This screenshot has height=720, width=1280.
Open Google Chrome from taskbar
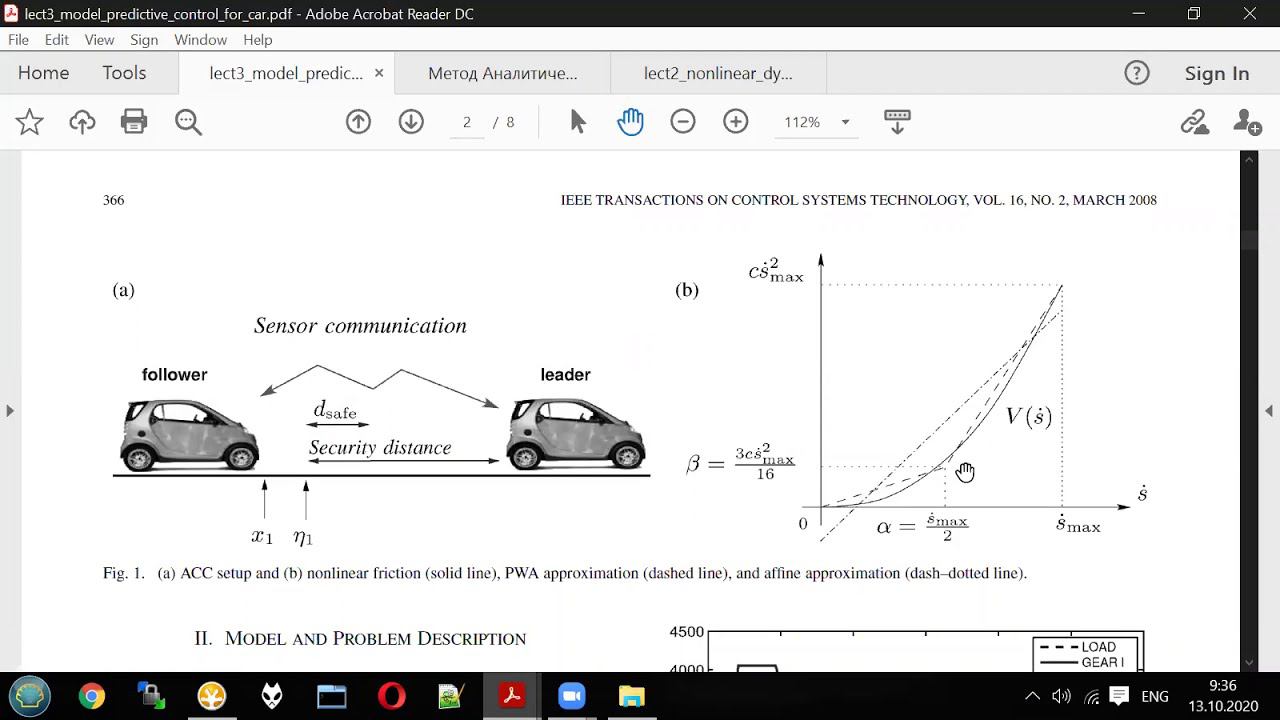[92, 696]
